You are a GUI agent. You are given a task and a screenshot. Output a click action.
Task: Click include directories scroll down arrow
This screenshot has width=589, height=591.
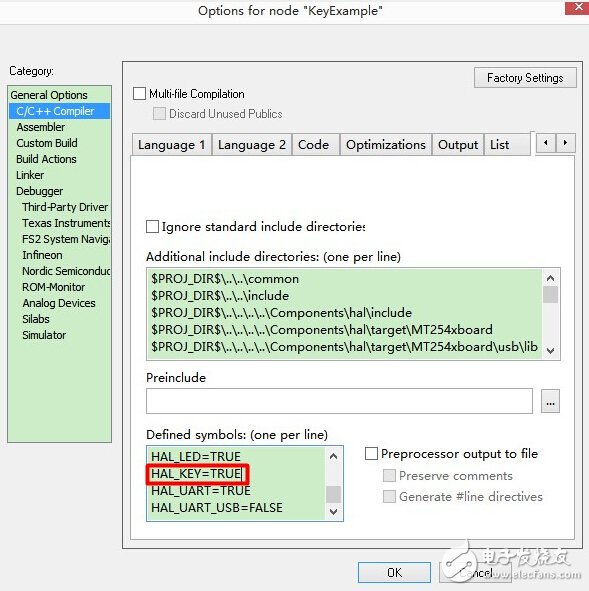[550, 350]
